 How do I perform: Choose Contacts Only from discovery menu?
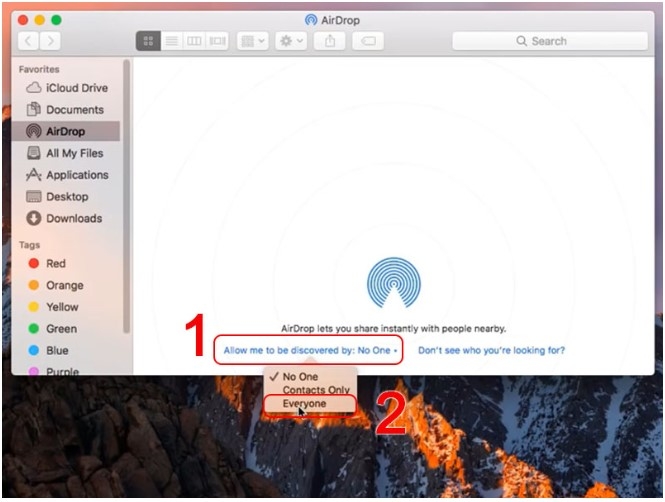click(310, 390)
